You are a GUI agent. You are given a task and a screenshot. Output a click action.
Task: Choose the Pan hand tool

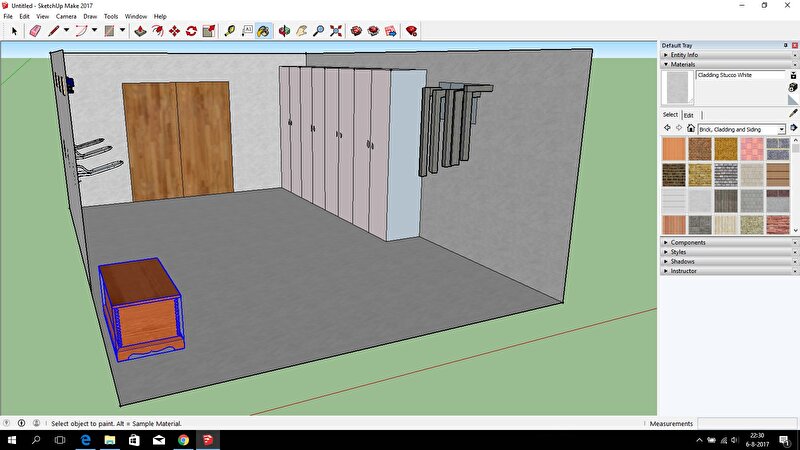[302, 31]
